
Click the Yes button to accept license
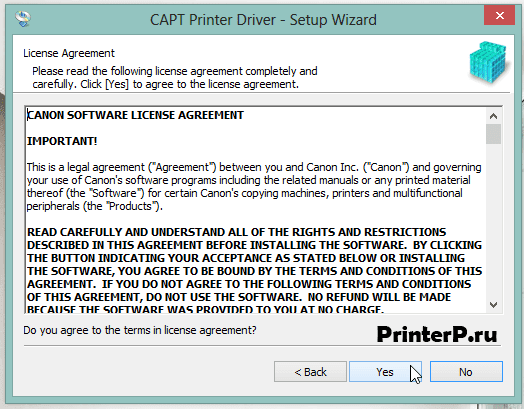coord(385,371)
